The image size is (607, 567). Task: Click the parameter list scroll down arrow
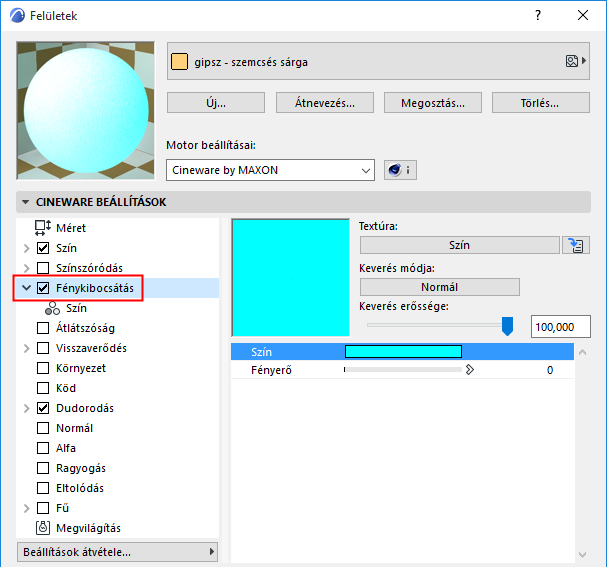click(582, 555)
